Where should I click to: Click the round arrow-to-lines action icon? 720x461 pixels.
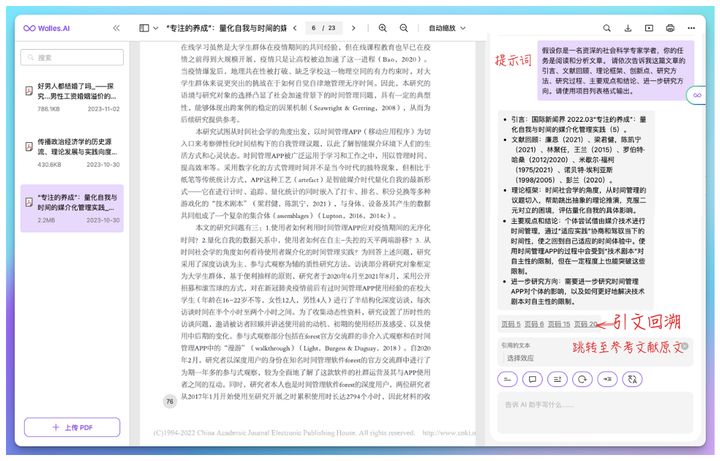[x=607, y=379]
